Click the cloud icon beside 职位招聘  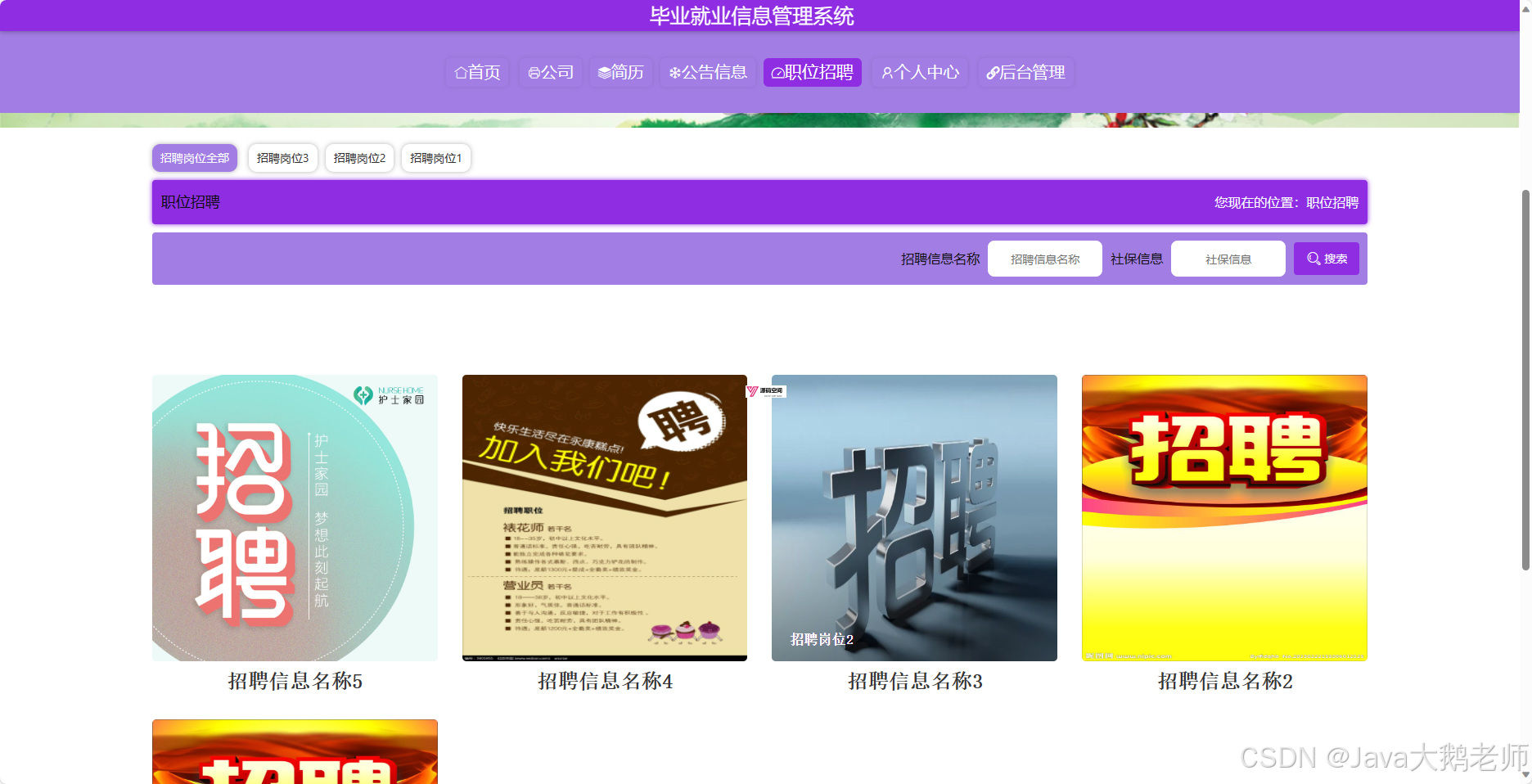pos(778,73)
